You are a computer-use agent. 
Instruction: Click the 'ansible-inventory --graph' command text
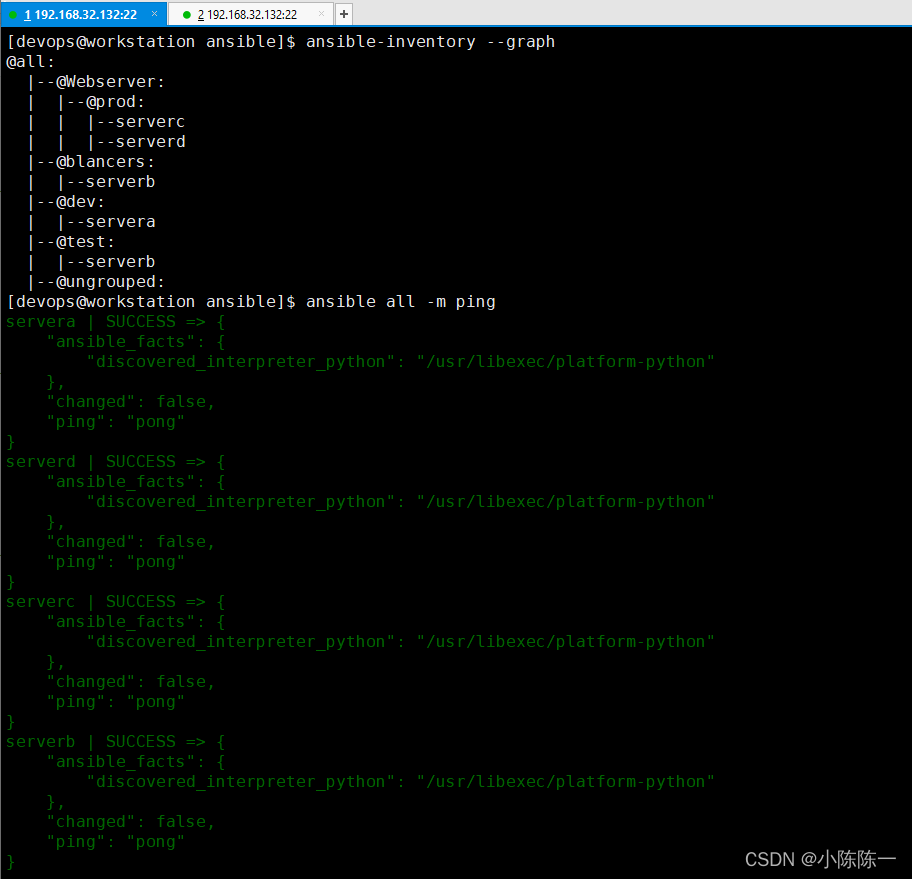pos(430,42)
